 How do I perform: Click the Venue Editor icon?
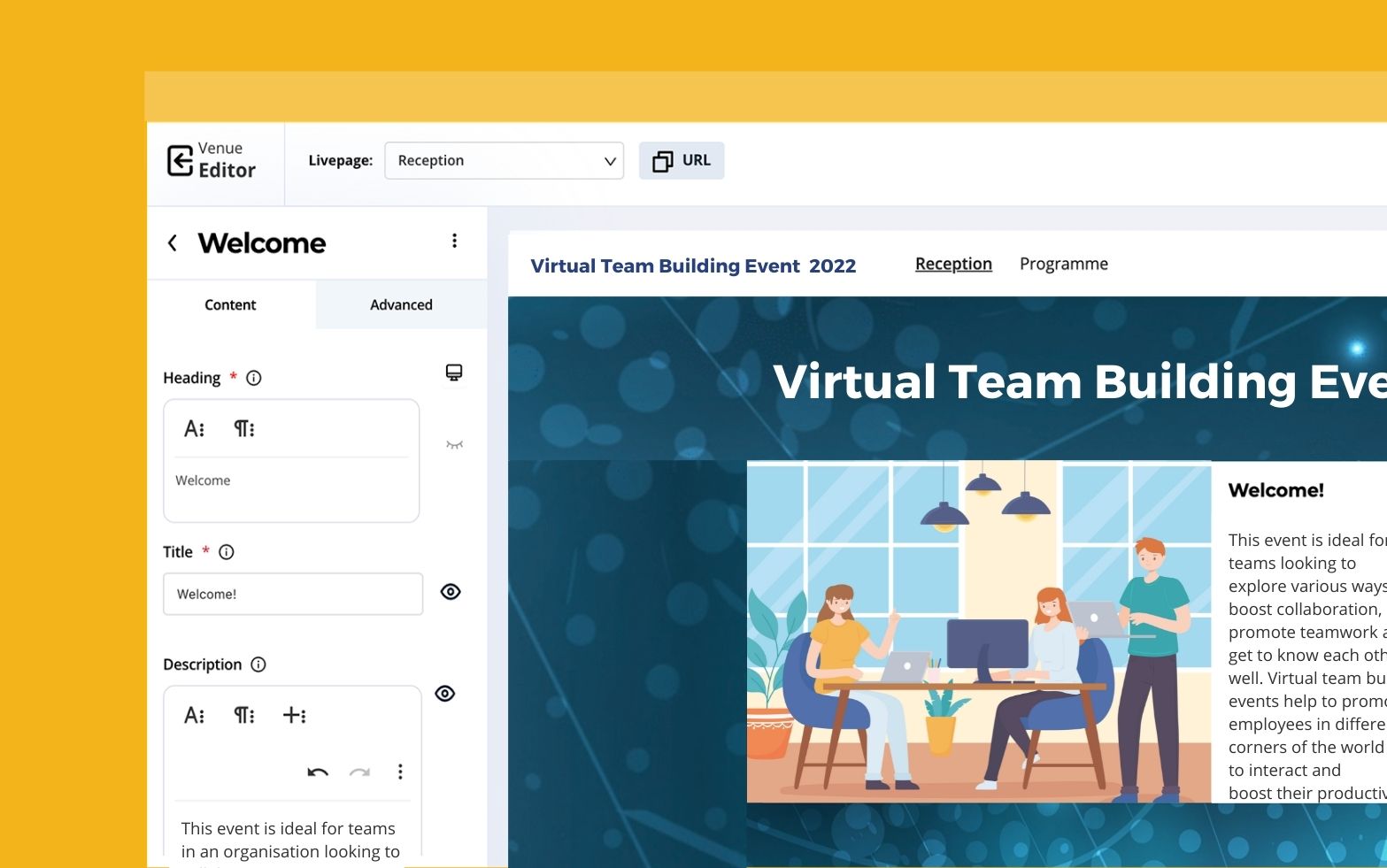click(x=180, y=160)
